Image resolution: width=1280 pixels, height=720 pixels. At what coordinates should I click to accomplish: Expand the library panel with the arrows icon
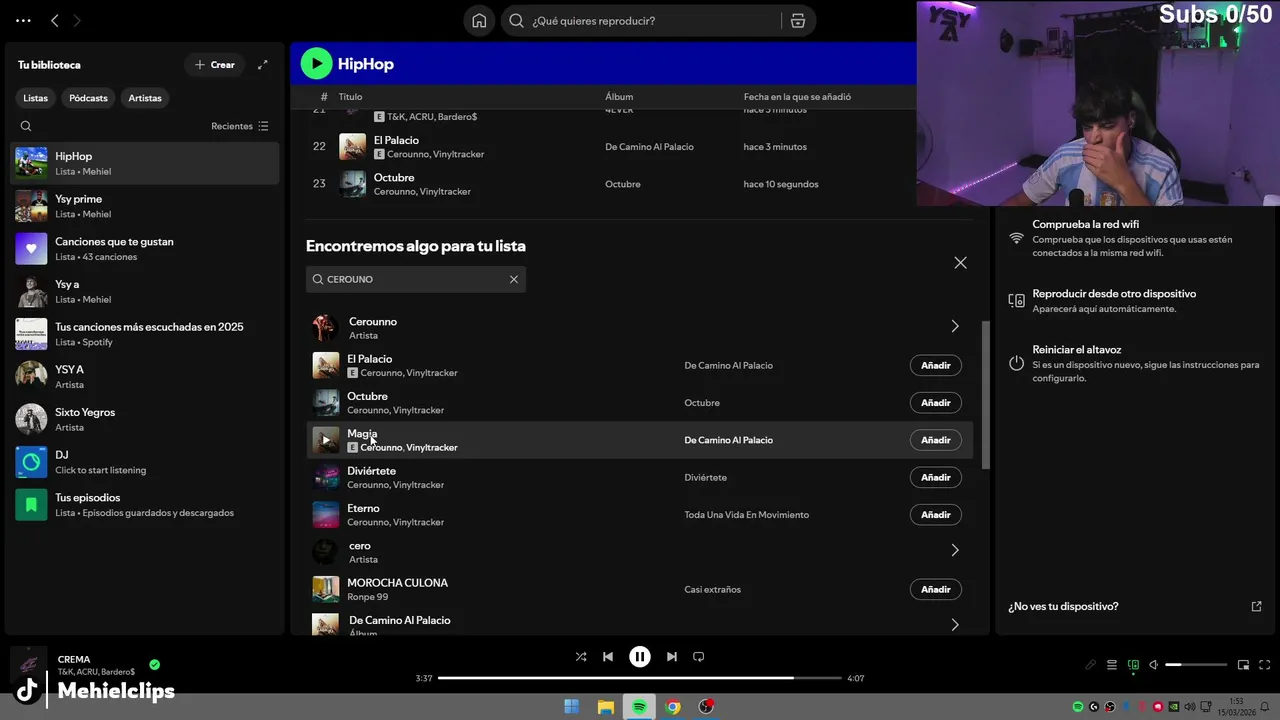[263, 65]
